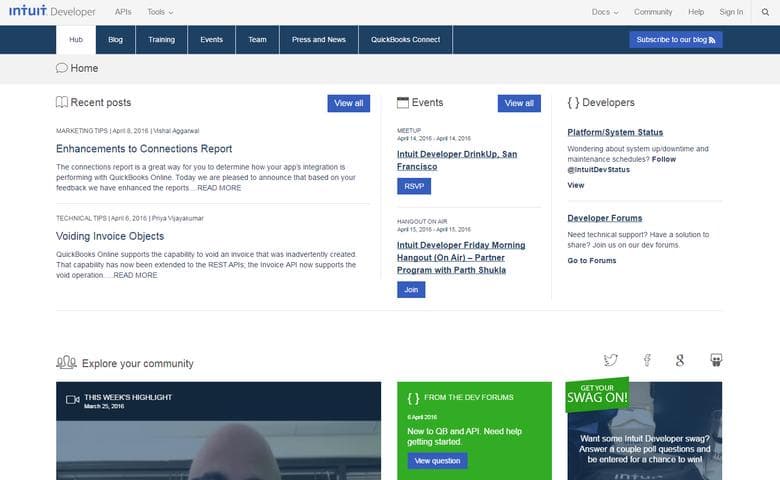Click View under Platform/System Status
Viewport: 780px width, 480px height.
576,185
